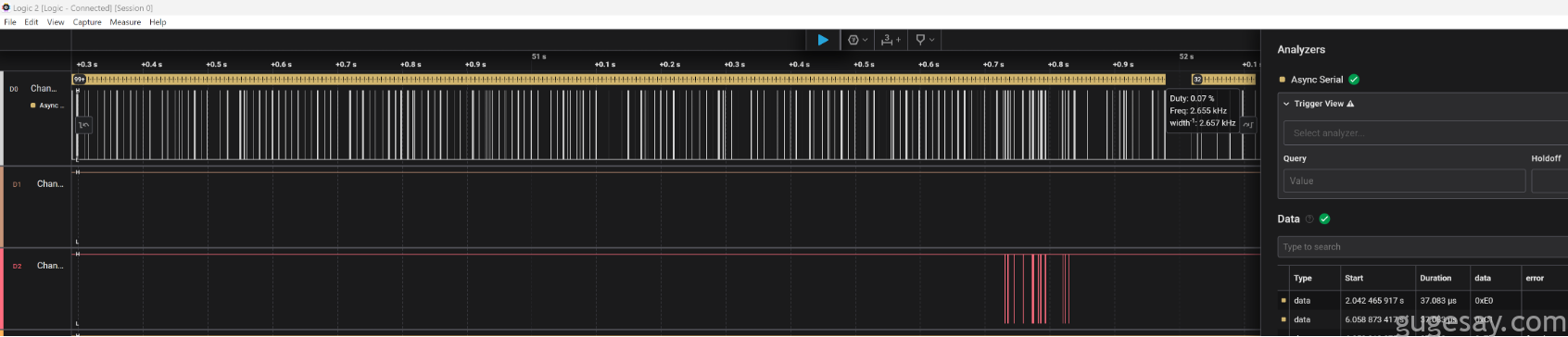Image resolution: width=1568 pixels, height=337 pixels.
Task: Jump to next edge on D0
Action: (1248, 125)
